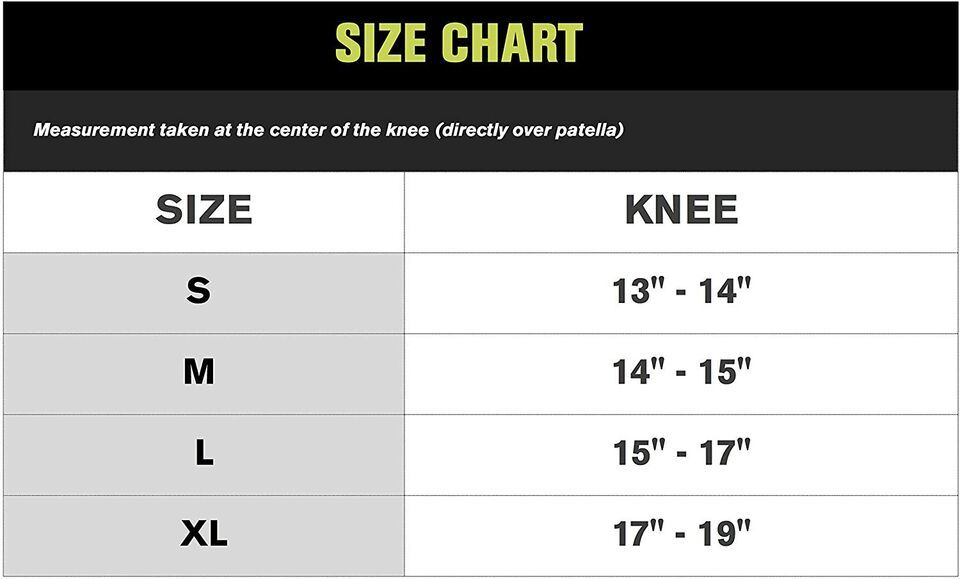Select the SIZE column header

(204, 210)
